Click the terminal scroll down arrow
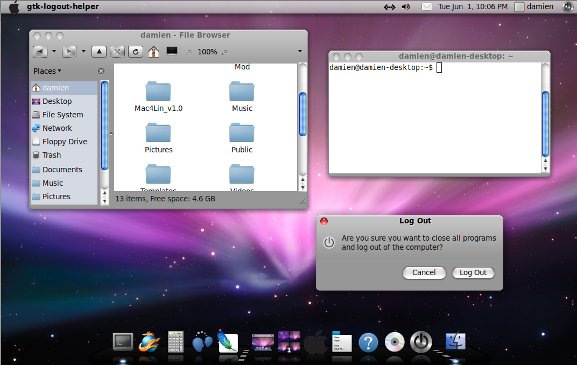The height and width of the screenshot is (365, 577). 545,169
